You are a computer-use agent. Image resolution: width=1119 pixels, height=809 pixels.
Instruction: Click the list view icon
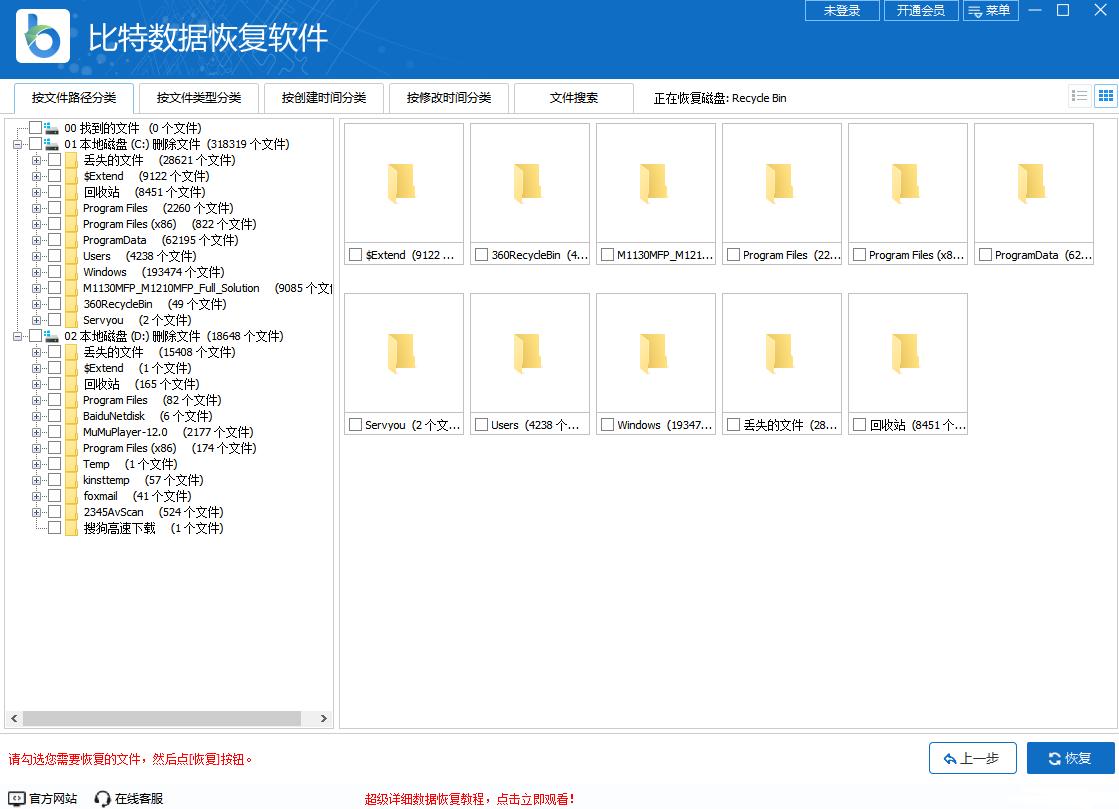click(x=1079, y=95)
